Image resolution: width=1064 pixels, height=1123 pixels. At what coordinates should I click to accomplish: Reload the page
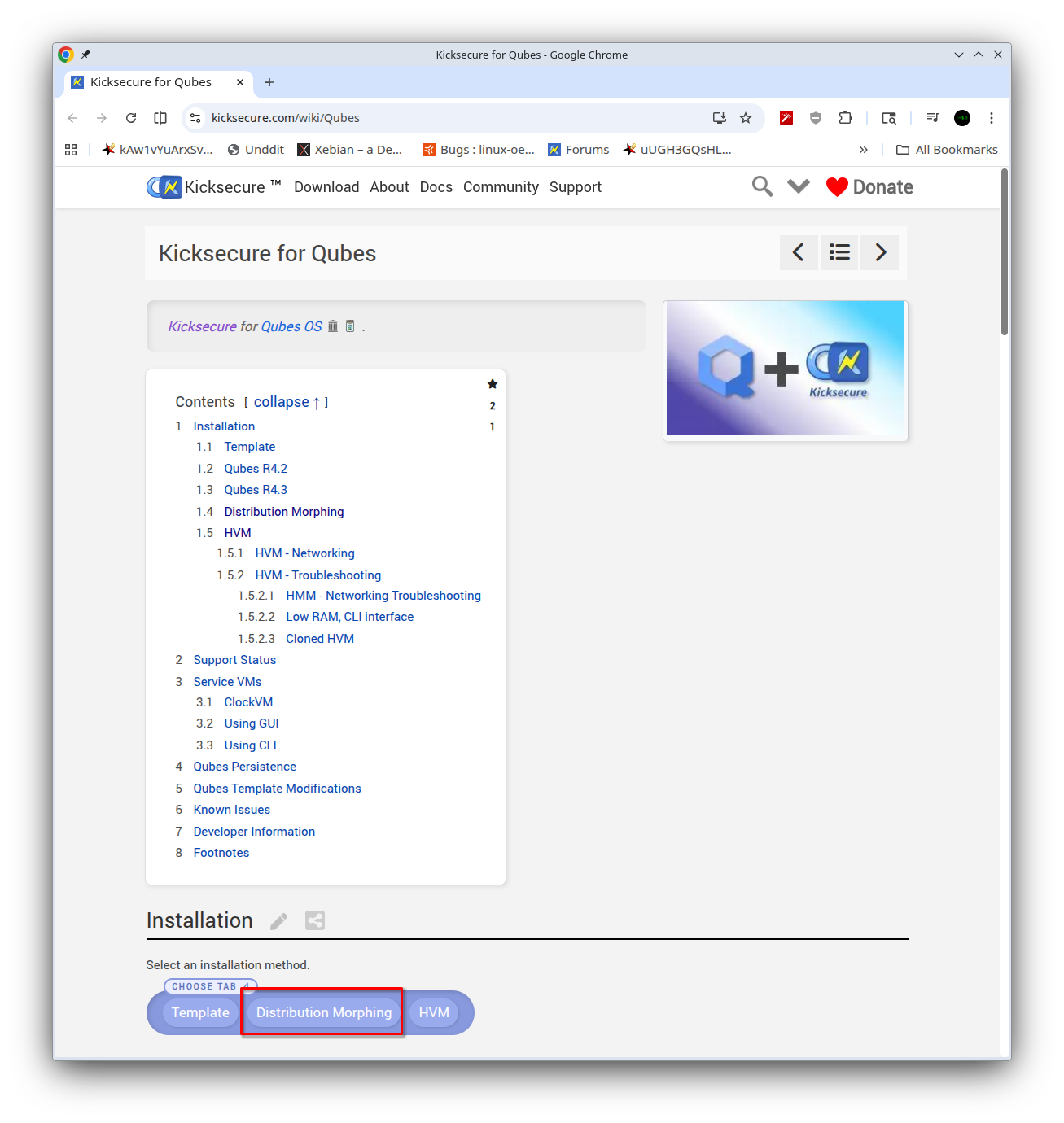tap(131, 118)
